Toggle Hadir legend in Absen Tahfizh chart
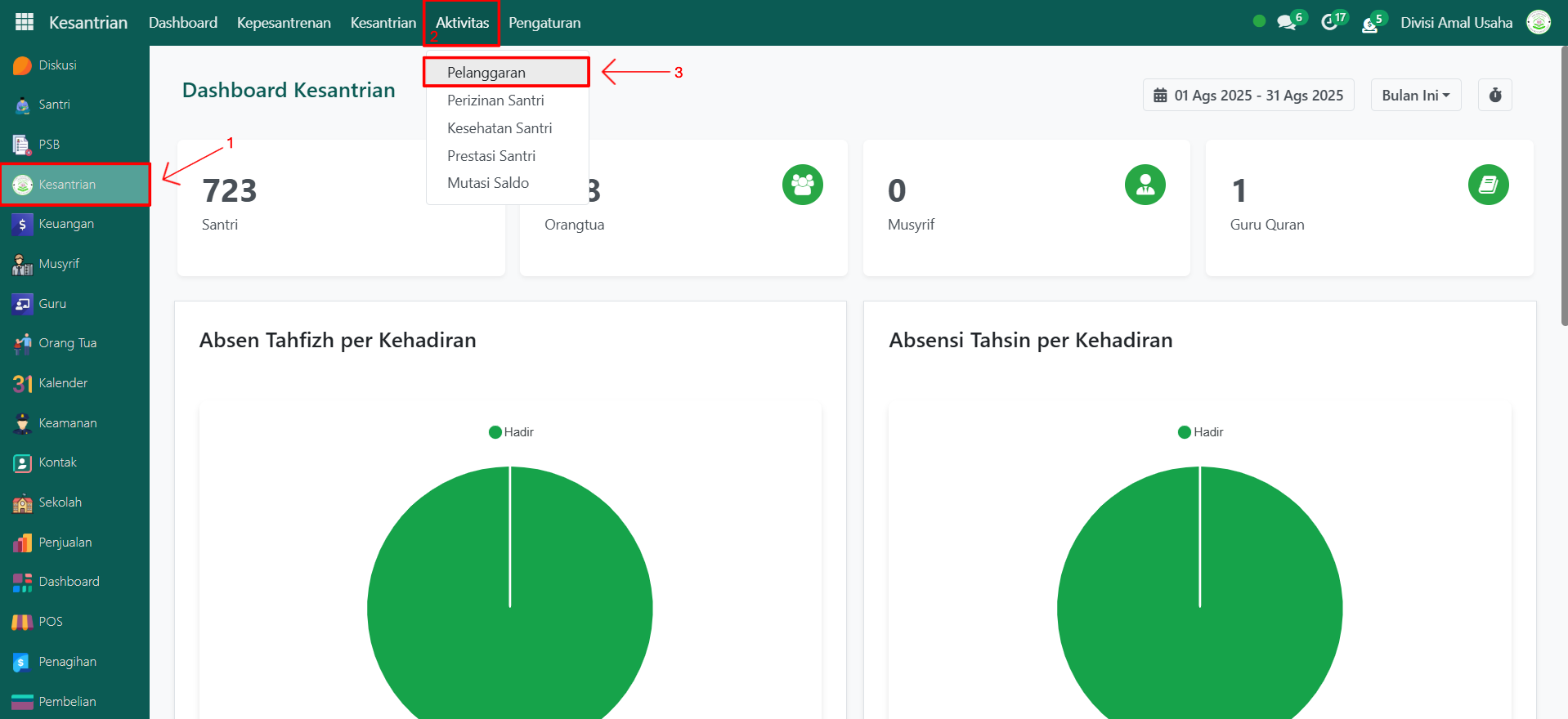Image resolution: width=1568 pixels, height=719 pixels. [x=511, y=432]
